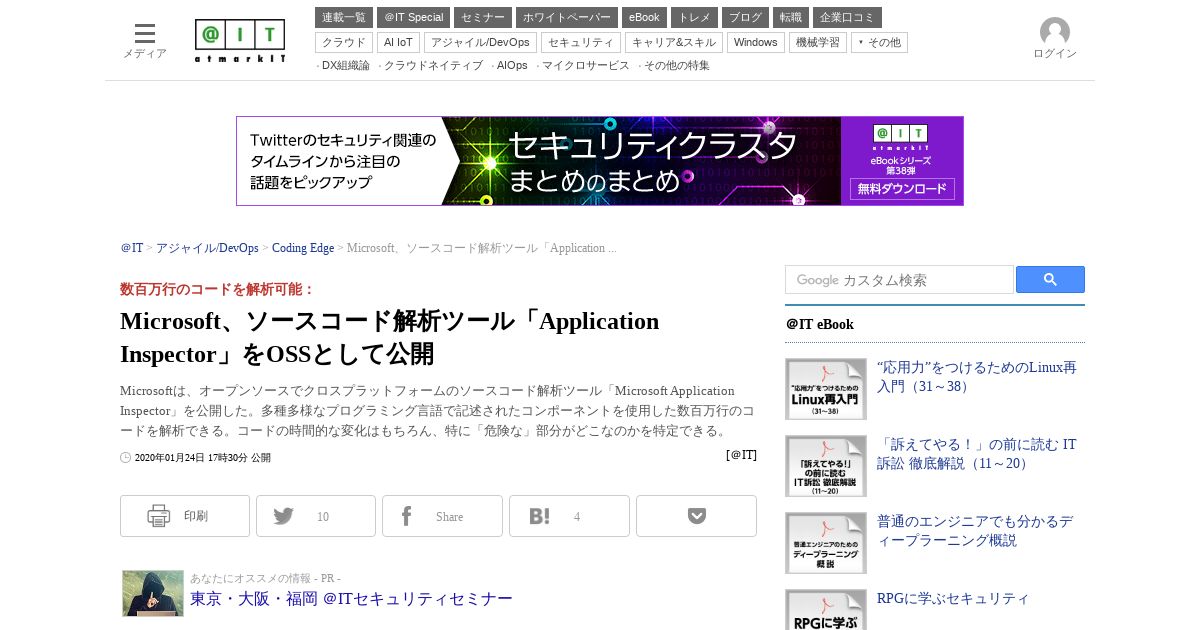The image size is (1200, 630).
Task: Save the article to Pocket
Action: [696, 516]
